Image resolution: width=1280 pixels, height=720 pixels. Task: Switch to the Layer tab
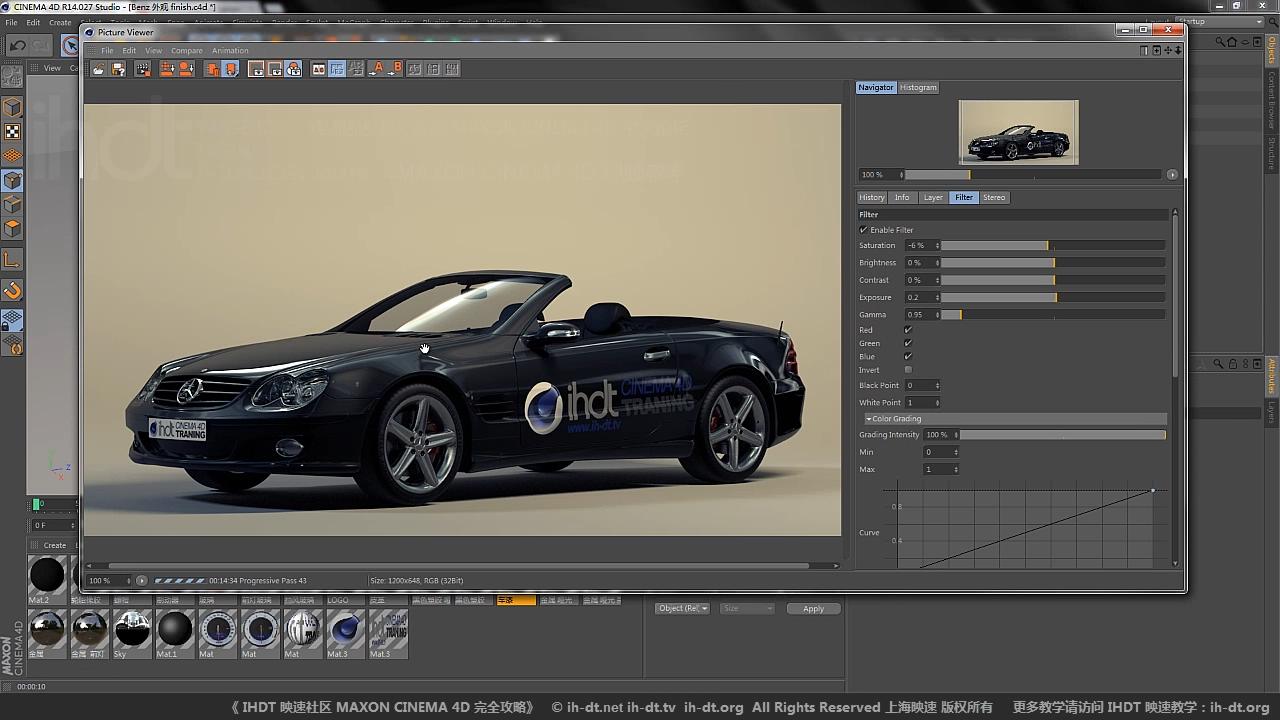(933, 197)
